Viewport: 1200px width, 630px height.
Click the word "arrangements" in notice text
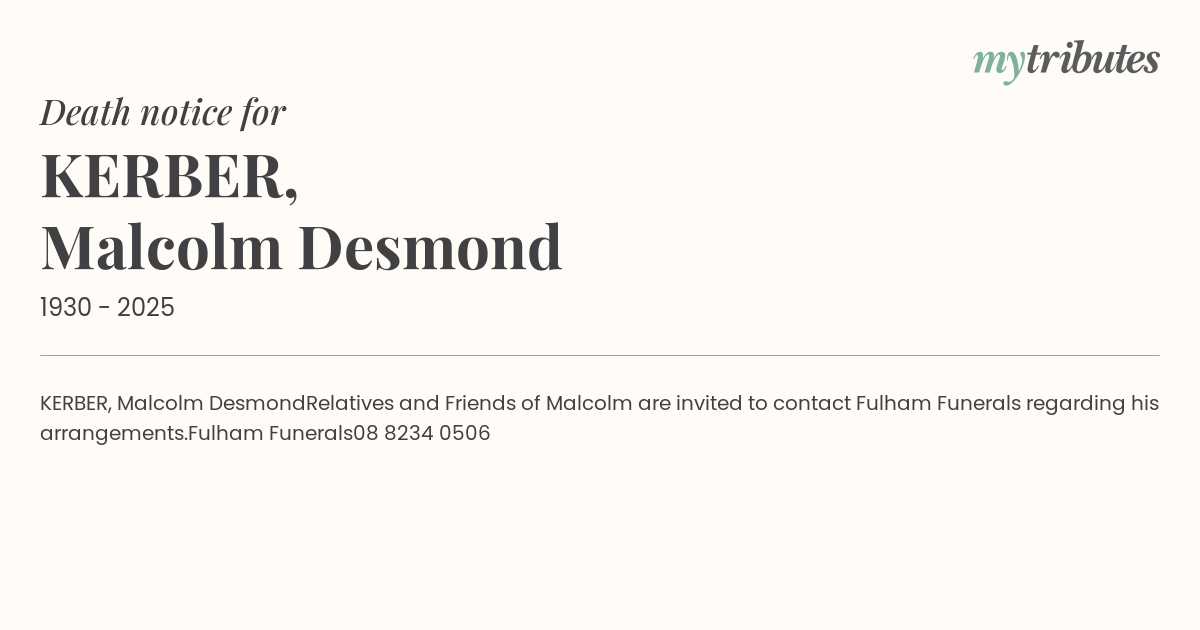tap(113, 434)
